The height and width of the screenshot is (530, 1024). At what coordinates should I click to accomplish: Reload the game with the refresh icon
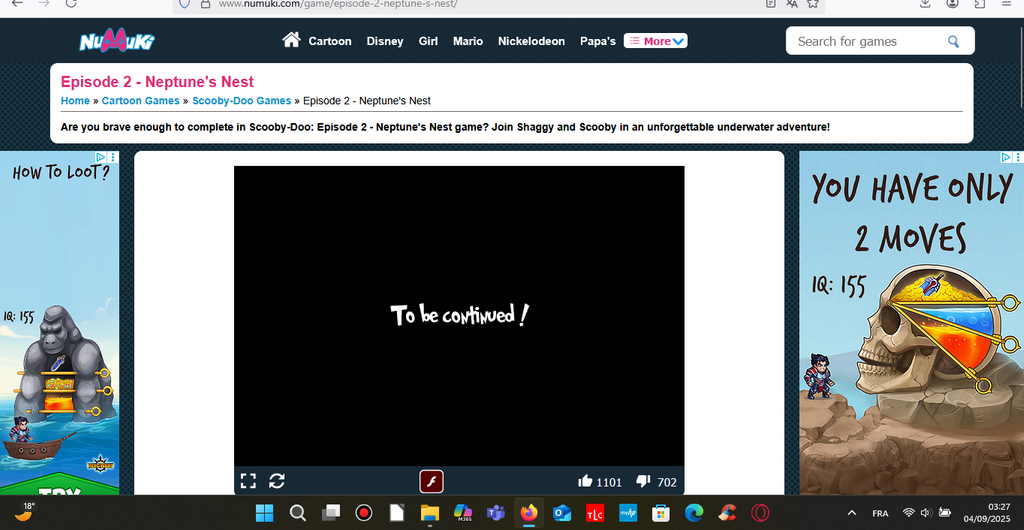point(277,481)
